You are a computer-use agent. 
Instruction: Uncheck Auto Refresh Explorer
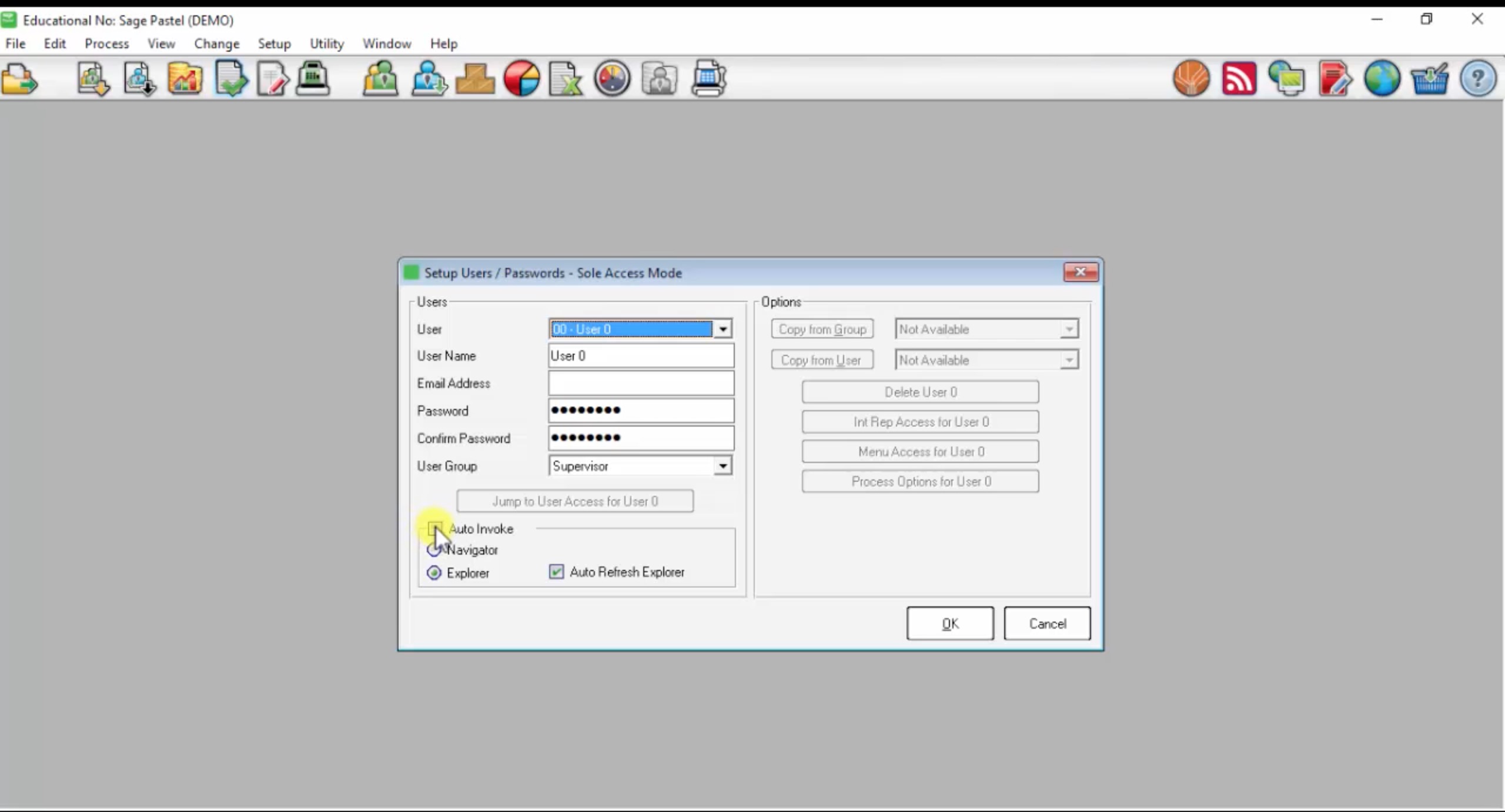pos(556,572)
